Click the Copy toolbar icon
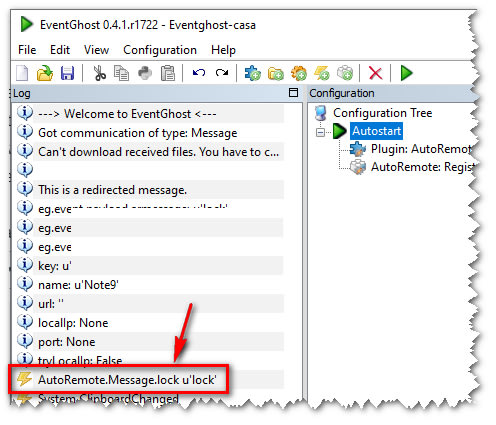 pos(121,73)
